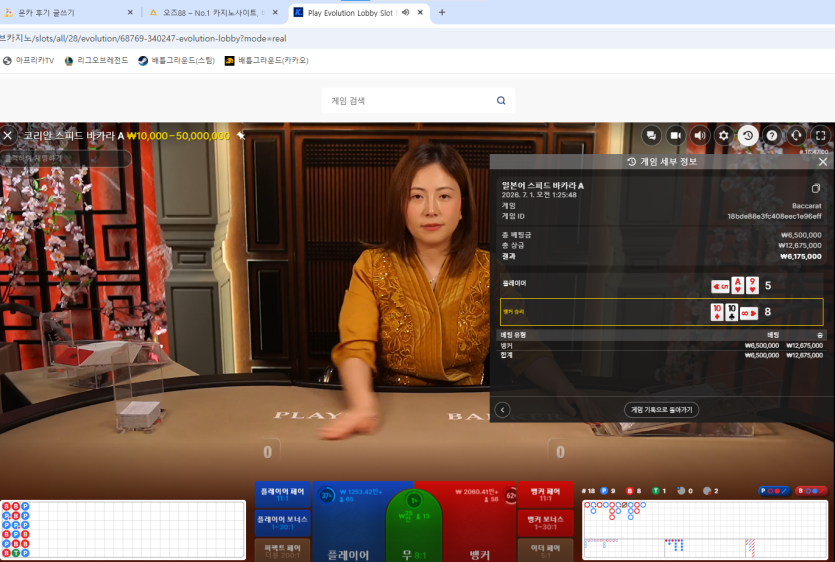835x562 pixels.
Task: Click the 베팅 유형 column header
Action: [513, 335]
